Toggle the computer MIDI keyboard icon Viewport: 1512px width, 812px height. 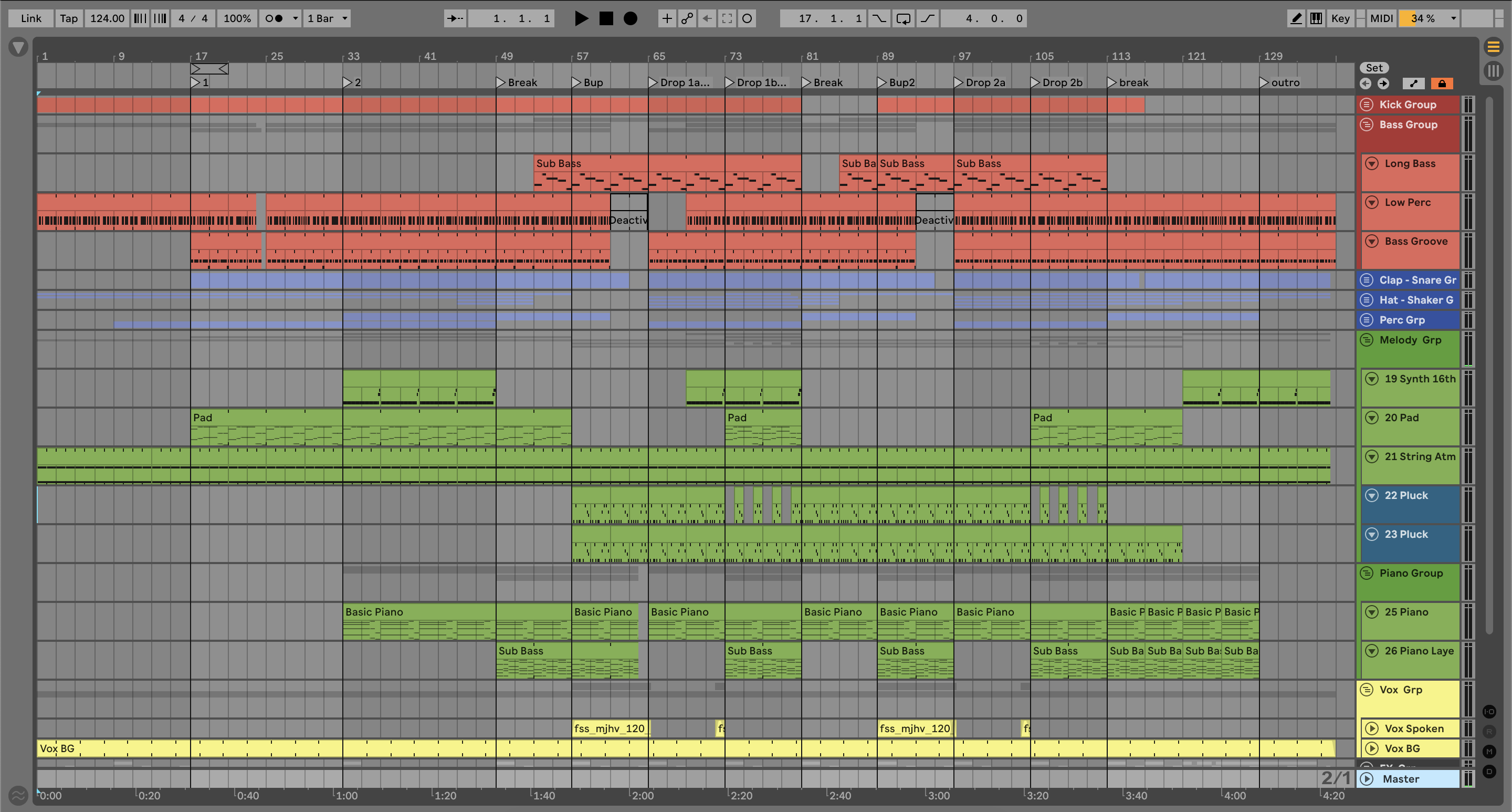[1316, 18]
